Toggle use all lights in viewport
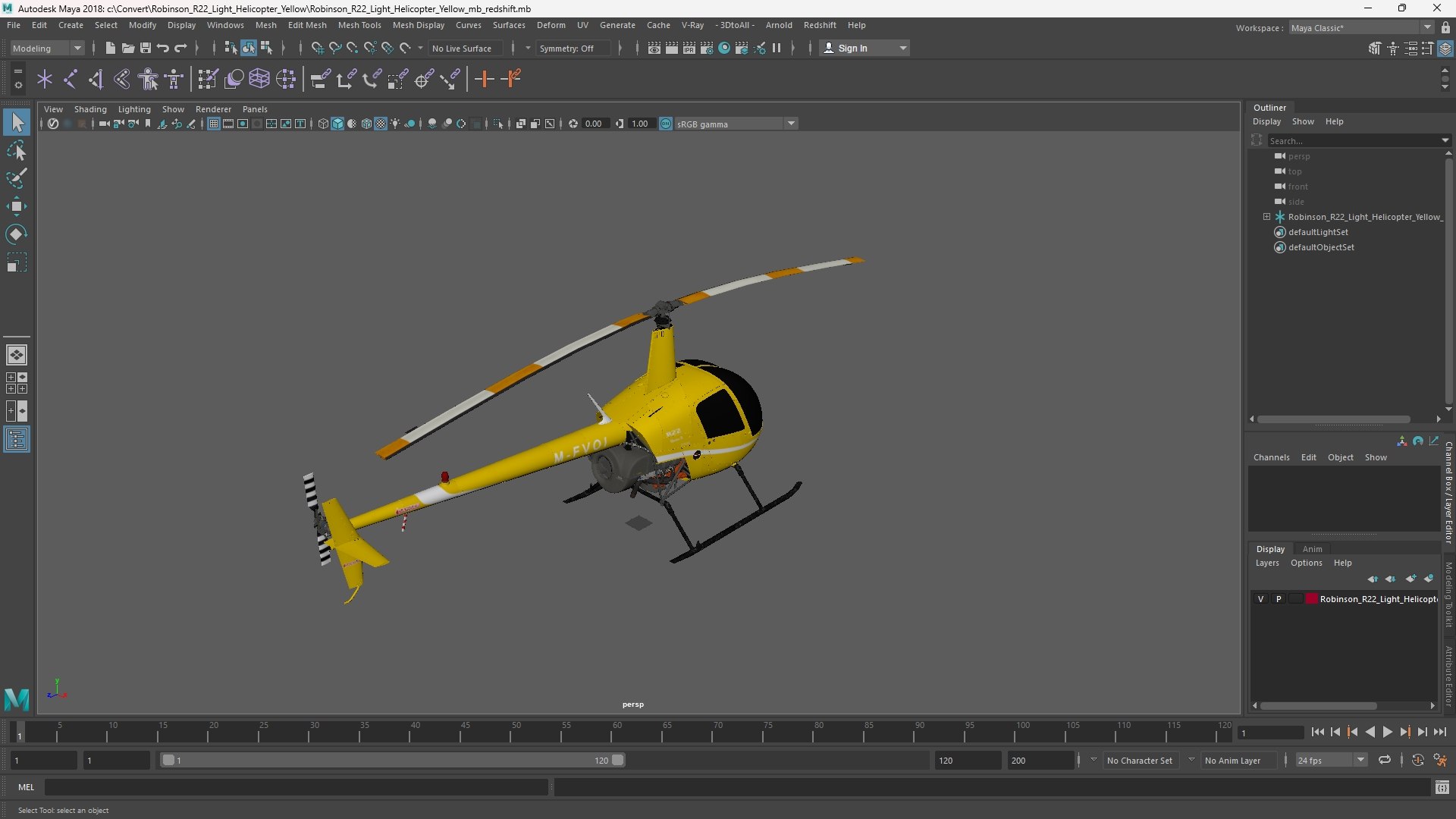The image size is (1456, 819). coord(395,124)
